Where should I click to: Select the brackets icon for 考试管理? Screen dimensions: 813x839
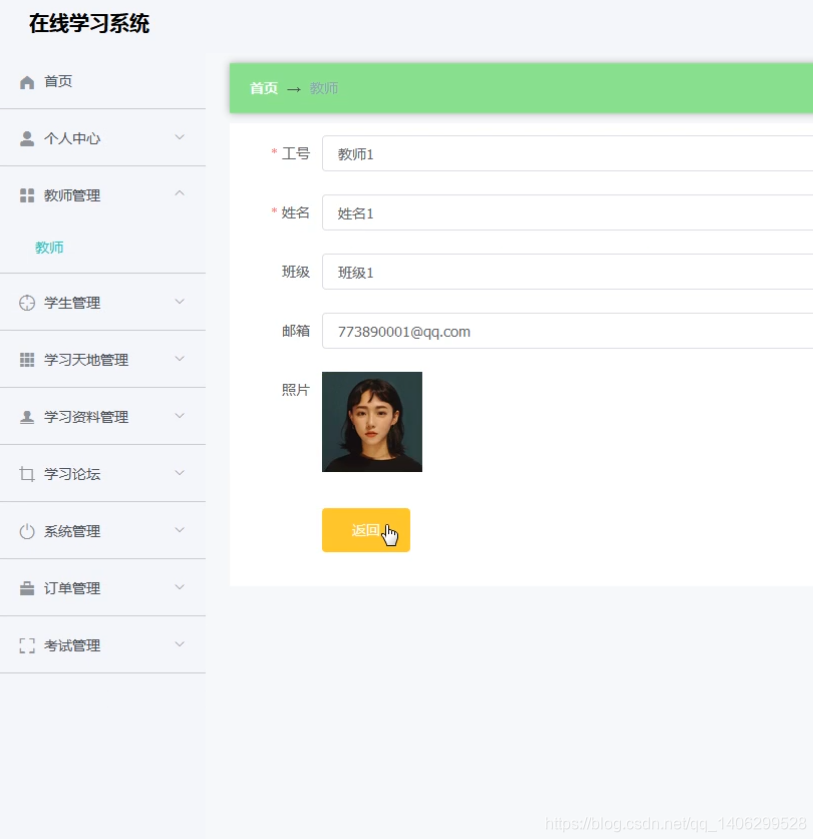pos(25,645)
